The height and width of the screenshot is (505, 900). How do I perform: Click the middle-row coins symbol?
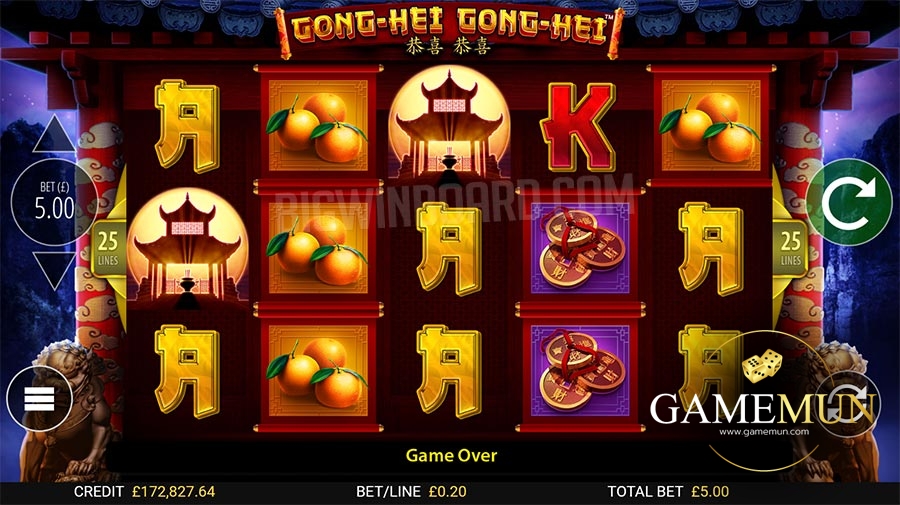coord(580,248)
